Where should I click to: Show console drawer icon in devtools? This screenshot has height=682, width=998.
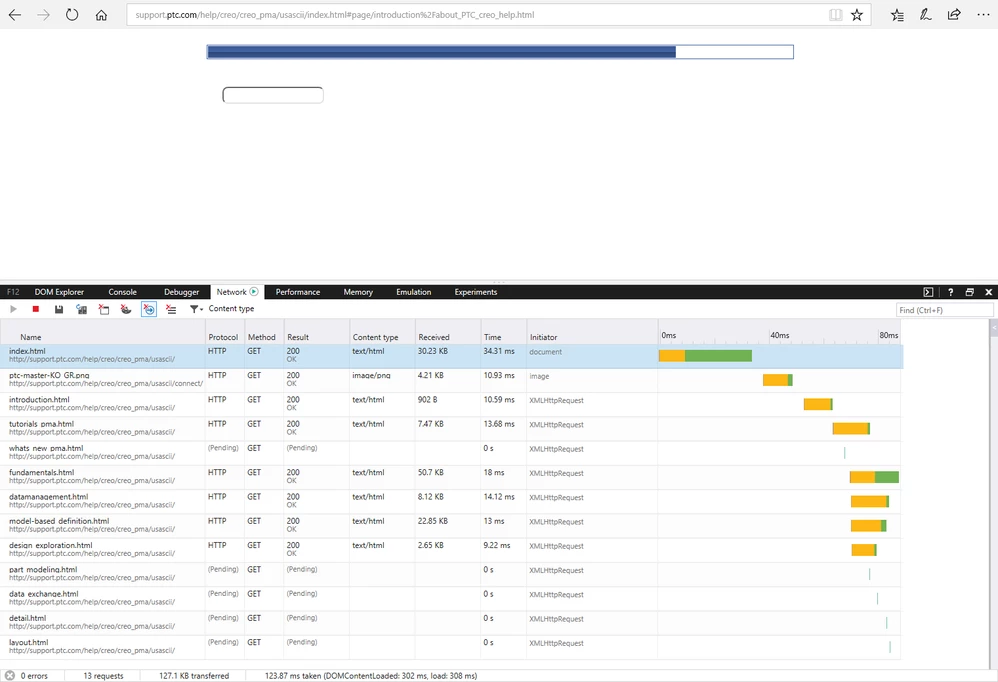(x=928, y=292)
